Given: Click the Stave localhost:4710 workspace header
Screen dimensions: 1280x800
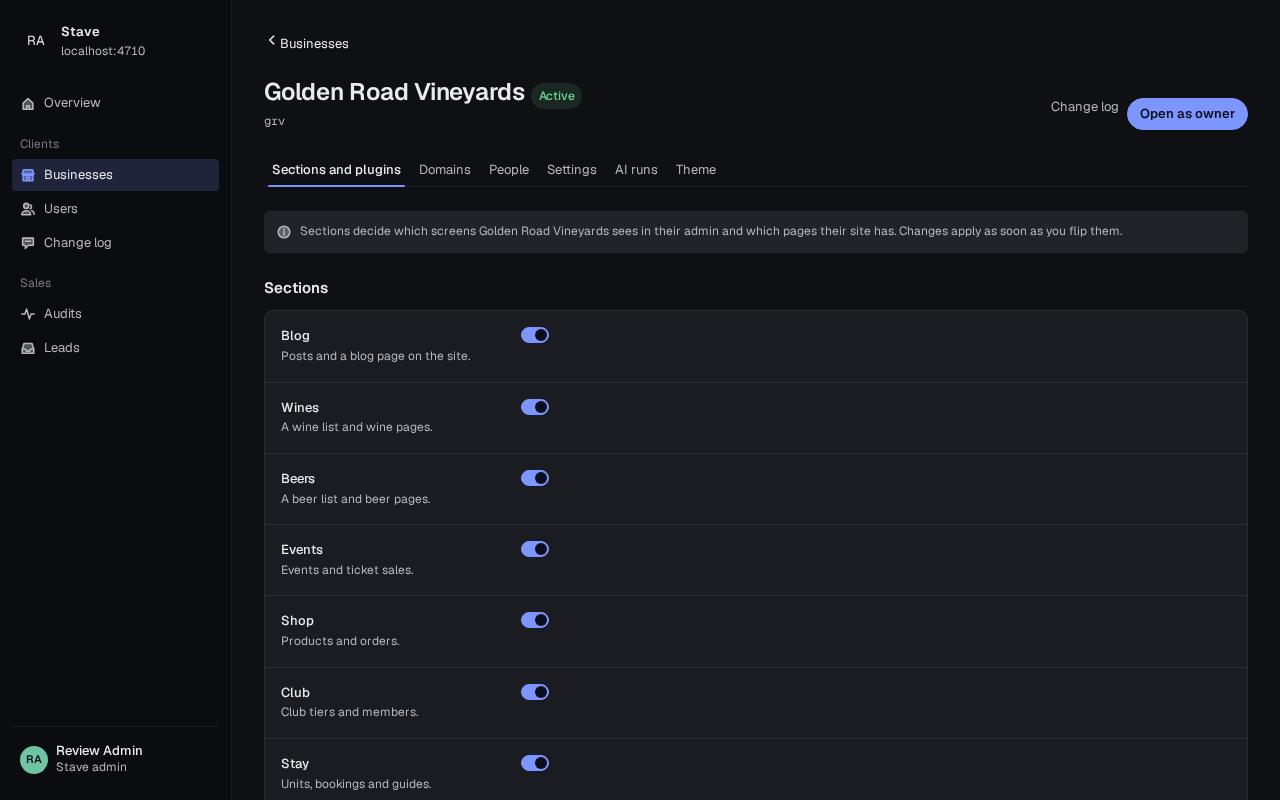Looking at the screenshot, I should pos(115,41).
